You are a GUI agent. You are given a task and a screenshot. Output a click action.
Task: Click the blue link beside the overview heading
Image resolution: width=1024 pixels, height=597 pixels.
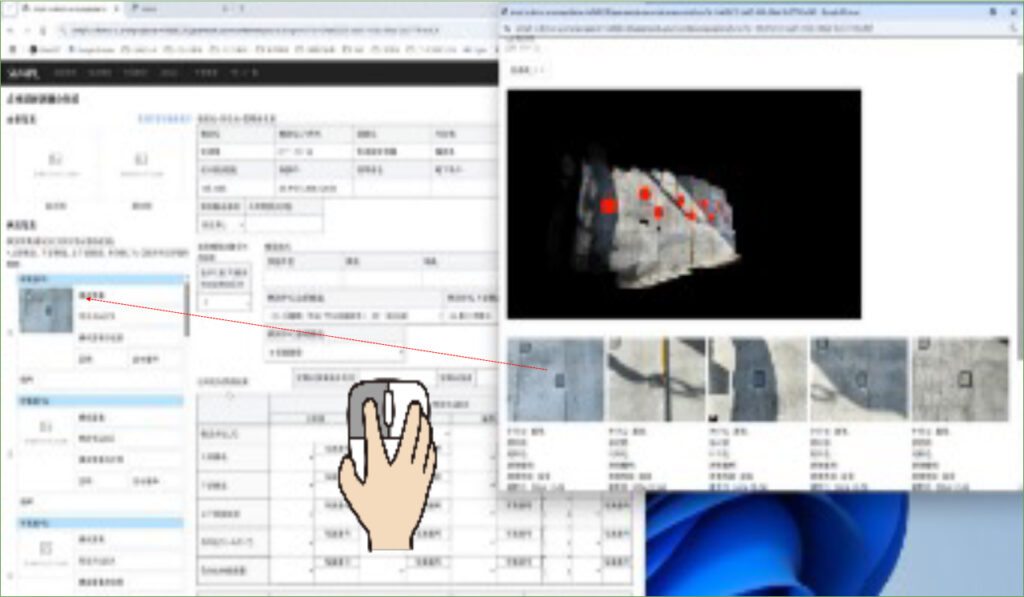coord(162,118)
